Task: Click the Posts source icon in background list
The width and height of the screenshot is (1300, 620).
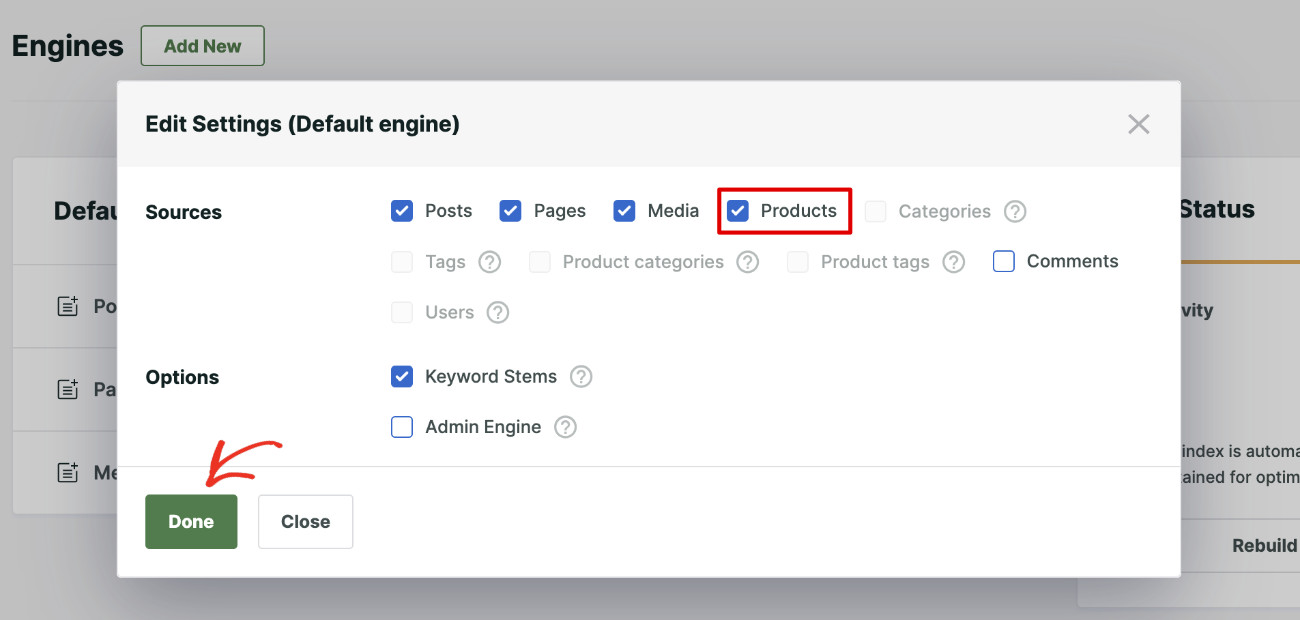Action: 67,306
